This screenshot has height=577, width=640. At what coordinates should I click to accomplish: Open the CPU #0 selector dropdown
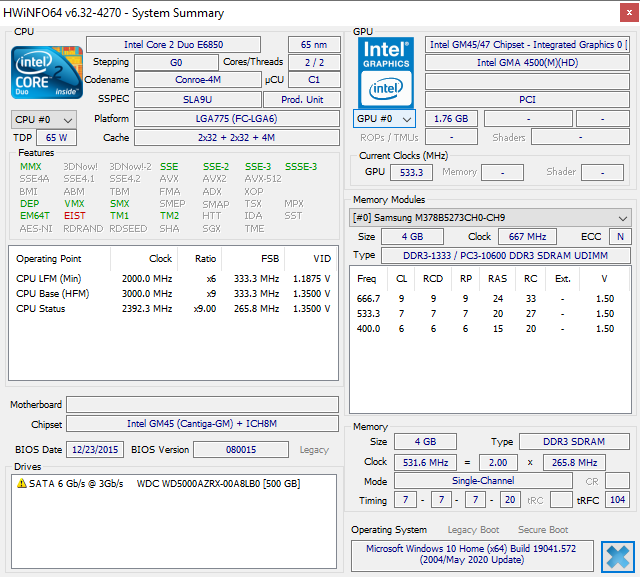44,120
